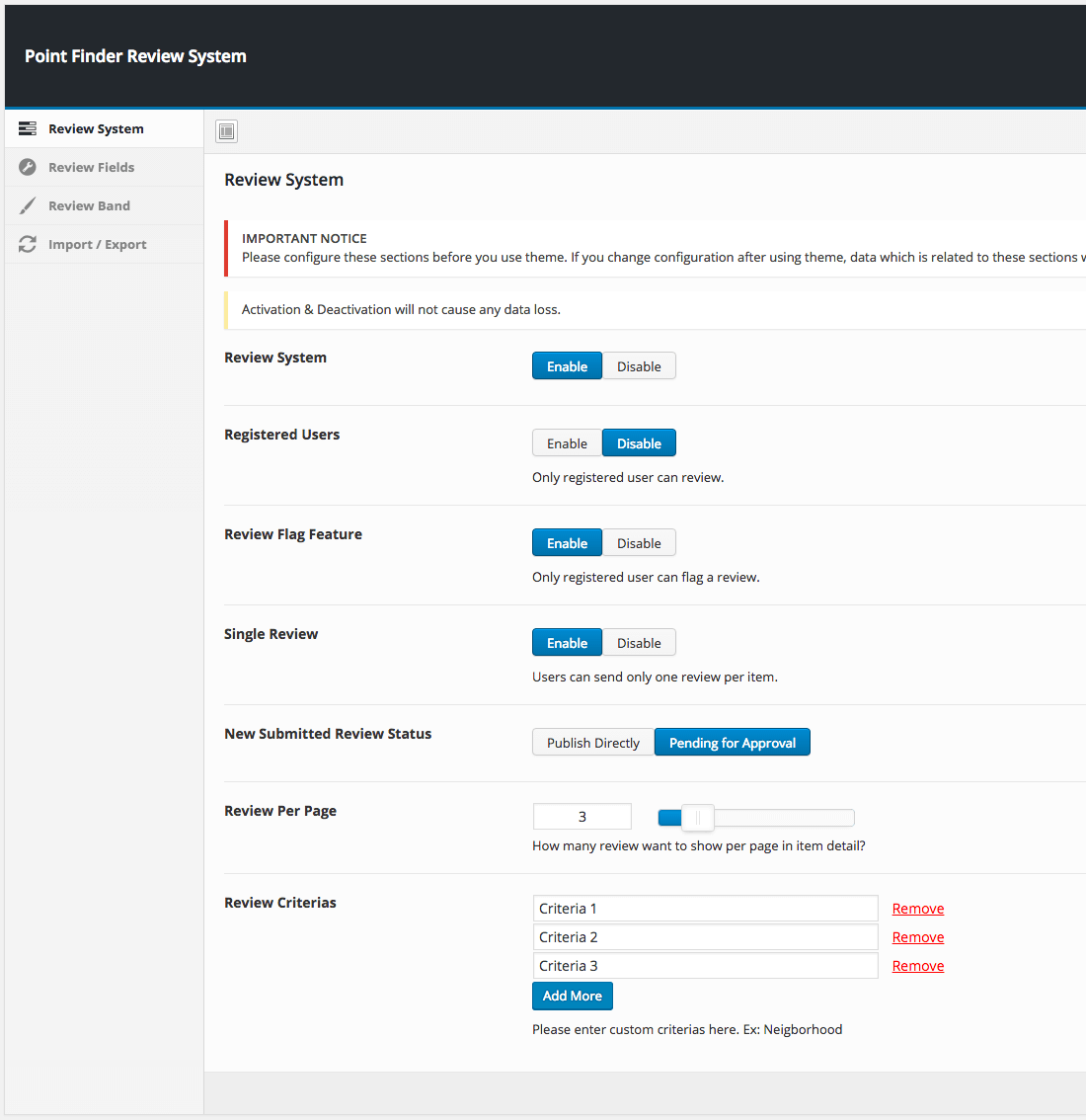
Task: Disable the Review Flag Feature
Action: [x=639, y=543]
